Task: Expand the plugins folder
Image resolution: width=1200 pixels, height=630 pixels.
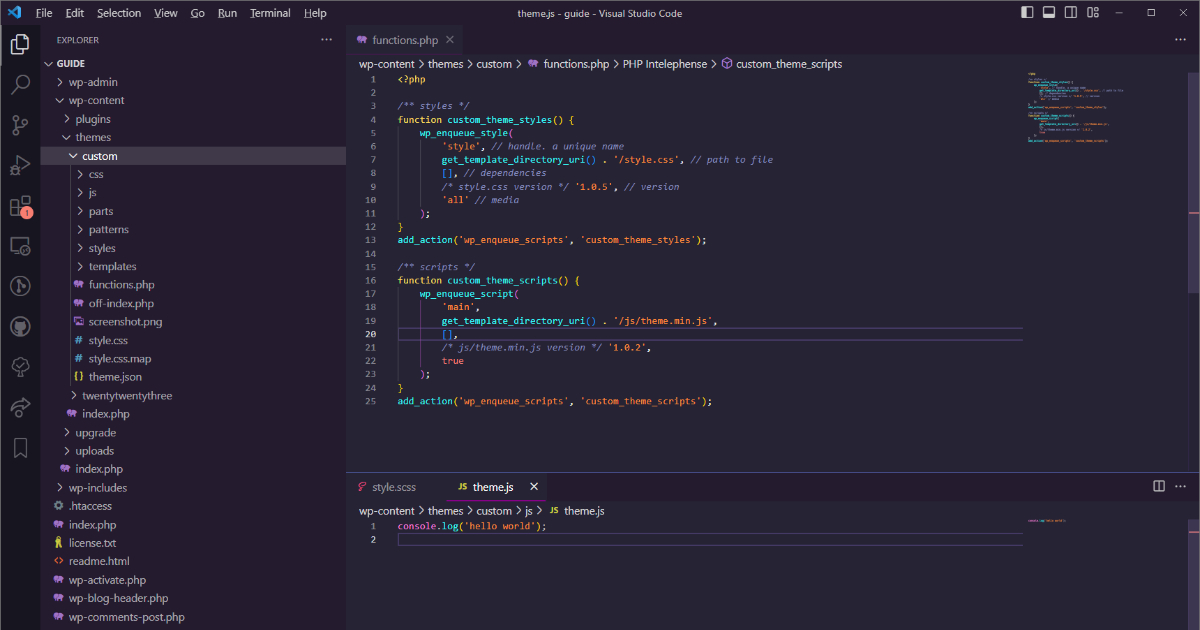Action: click(193, 119)
